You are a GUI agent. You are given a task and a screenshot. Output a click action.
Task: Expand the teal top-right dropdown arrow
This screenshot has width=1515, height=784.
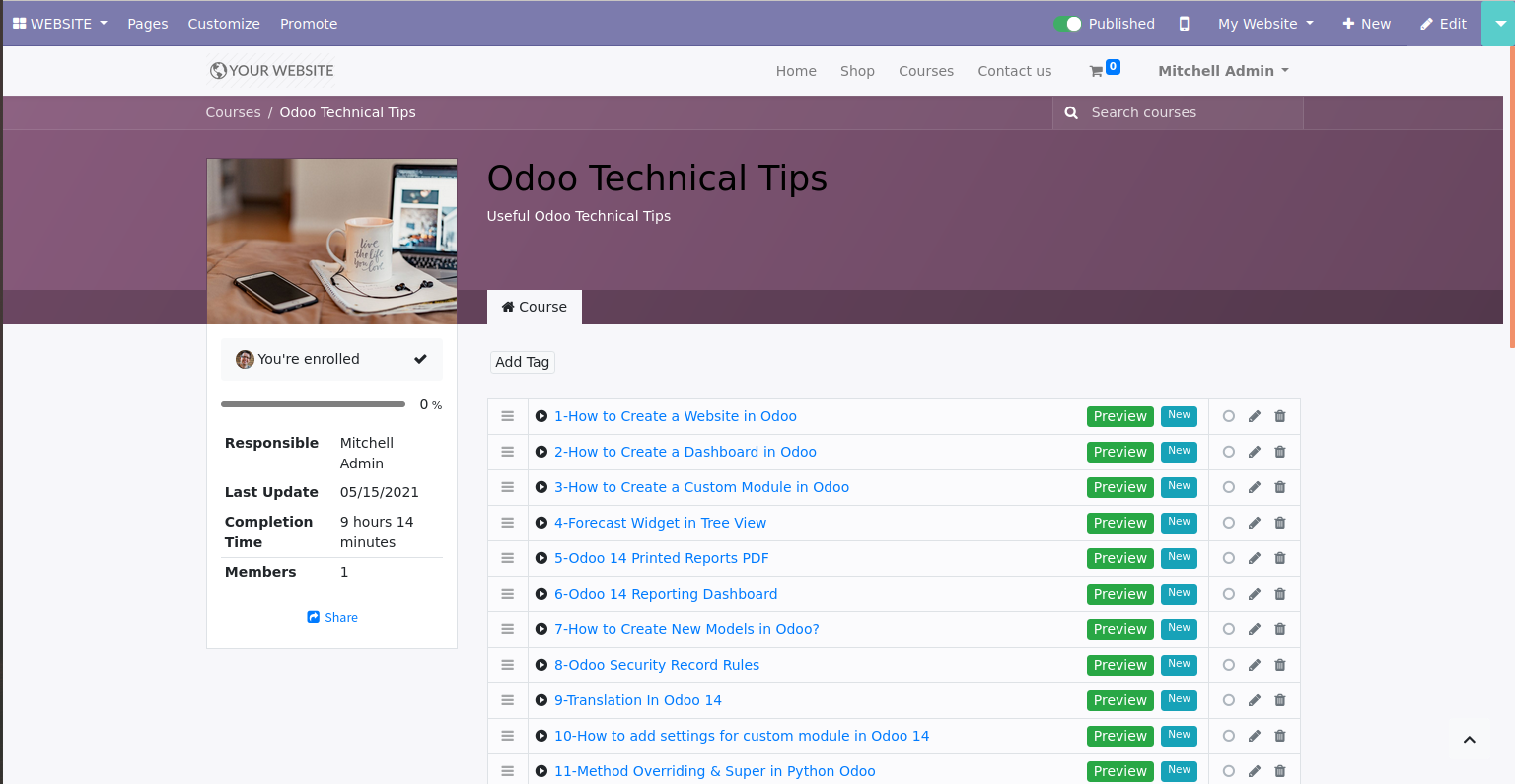pyautogui.click(x=1500, y=24)
